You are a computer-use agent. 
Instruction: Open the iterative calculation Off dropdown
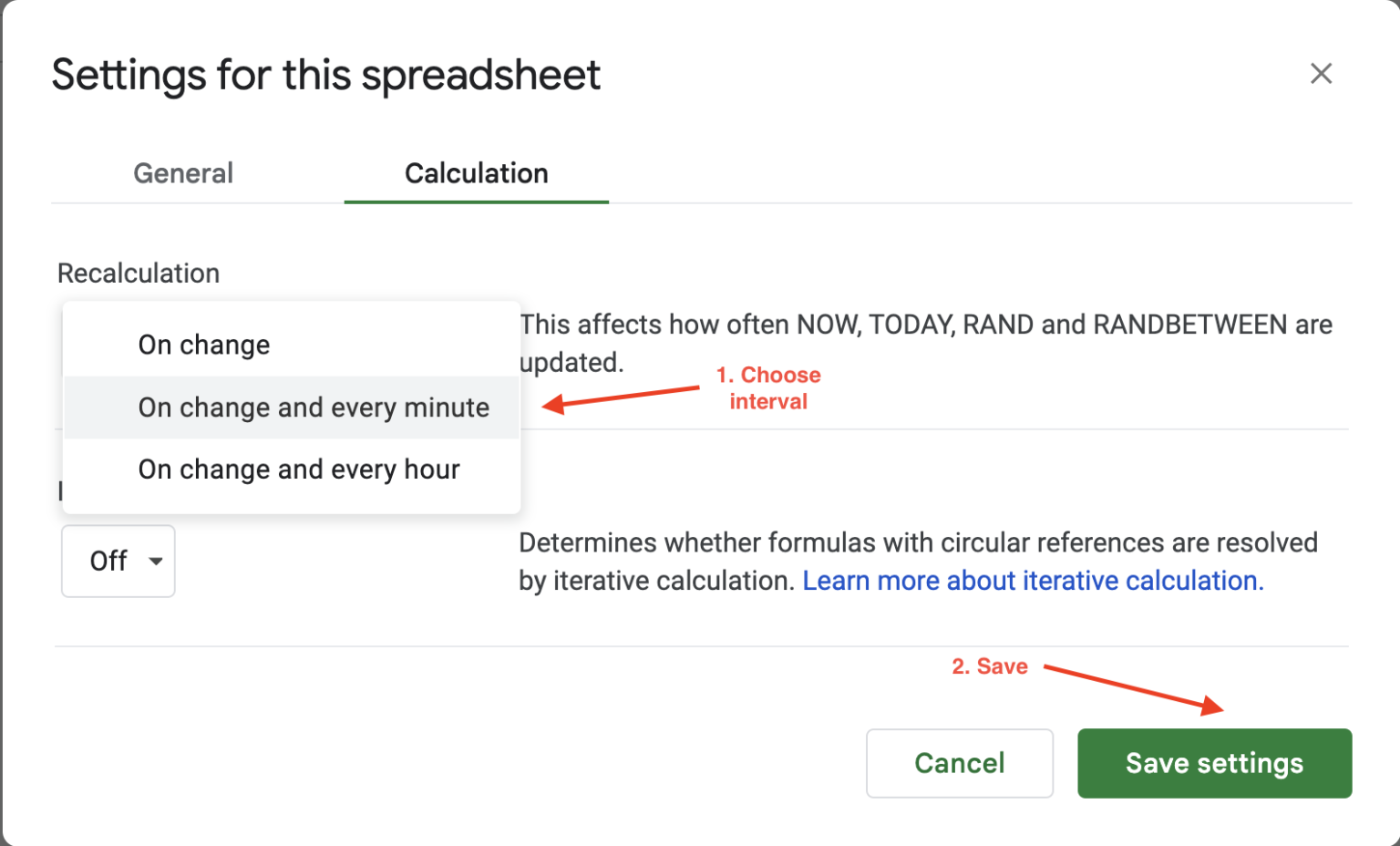pyautogui.click(x=118, y=562)
